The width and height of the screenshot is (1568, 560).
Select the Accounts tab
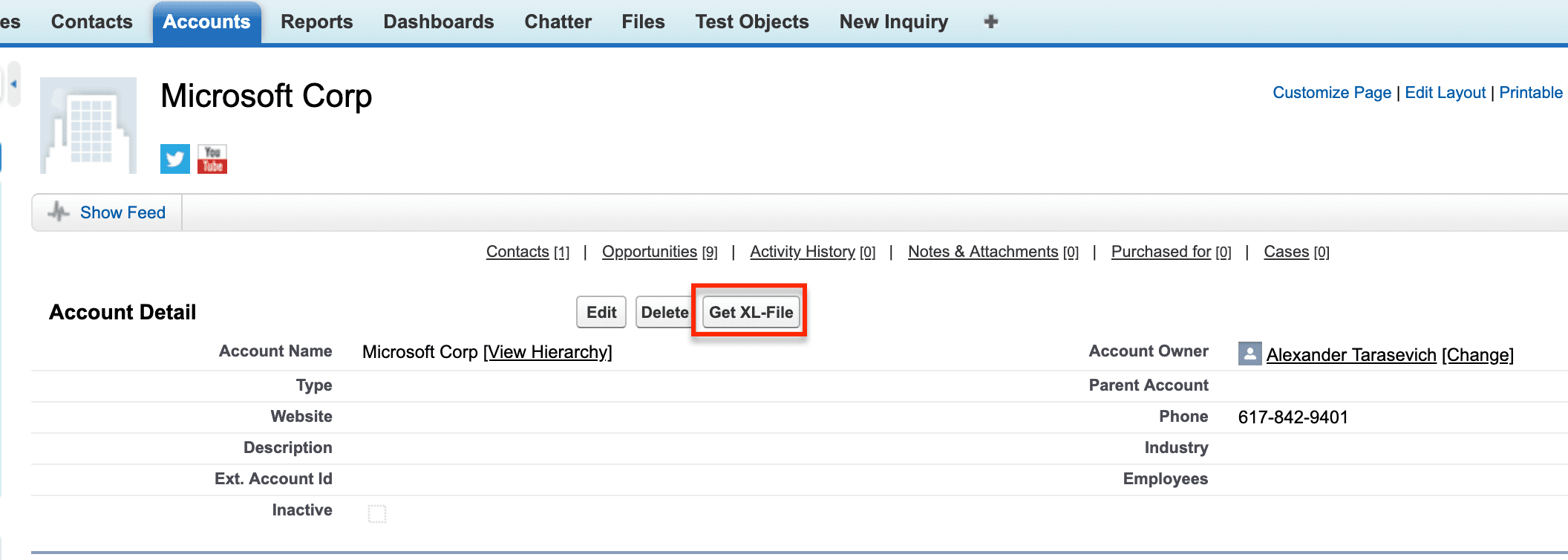(207, 22)
